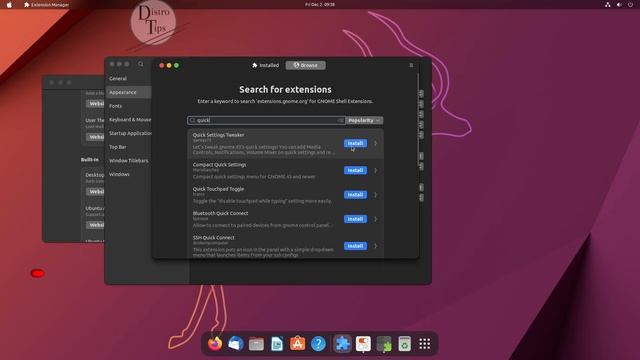The height and width of the screenshot is (360, 640).
Task: Click the Tweaks window search icon
Action: point(141,64)
